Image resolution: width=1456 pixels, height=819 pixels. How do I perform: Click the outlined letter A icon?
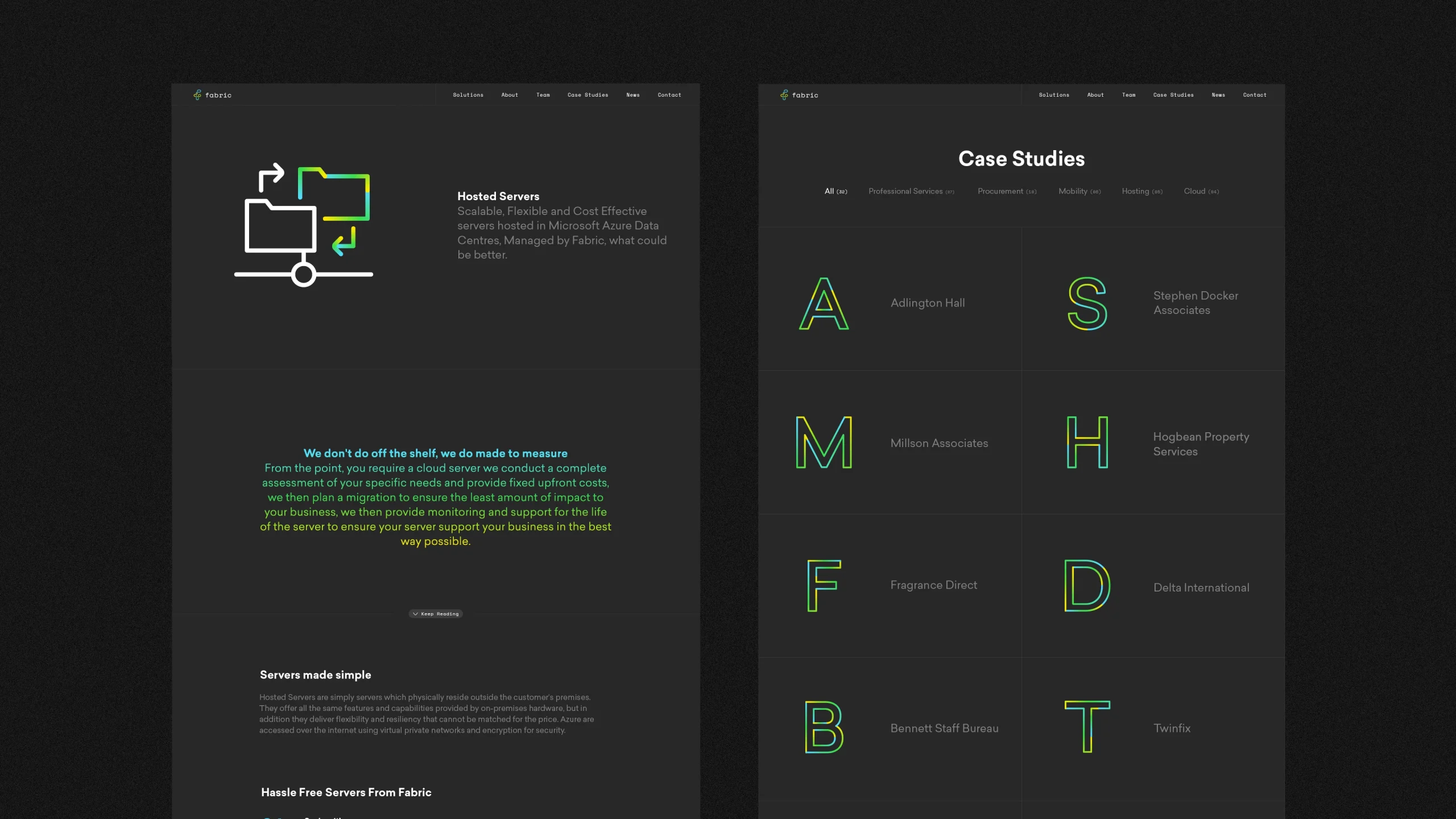tap(824, 303)
